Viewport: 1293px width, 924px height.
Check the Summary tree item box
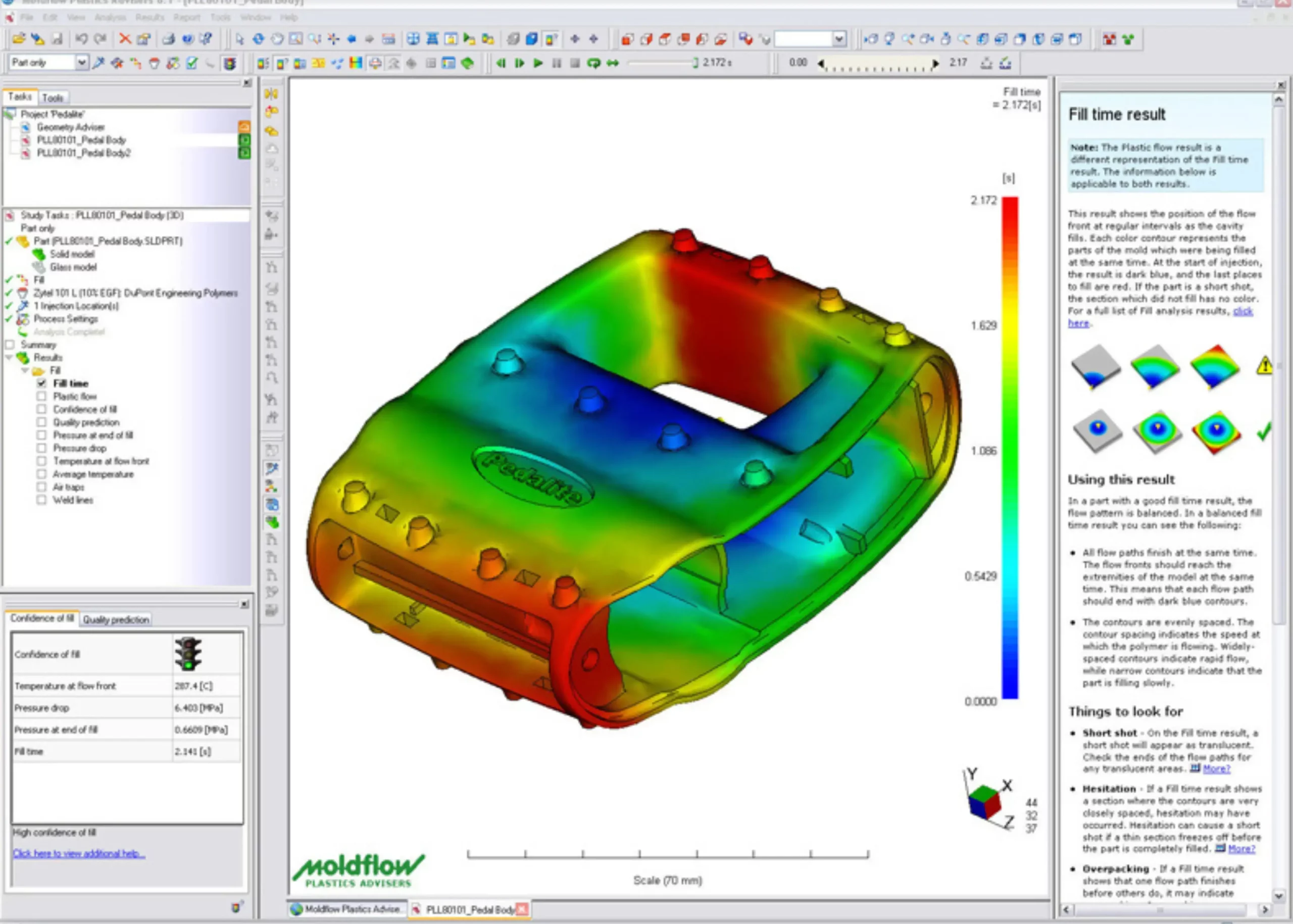coord(10,345)
